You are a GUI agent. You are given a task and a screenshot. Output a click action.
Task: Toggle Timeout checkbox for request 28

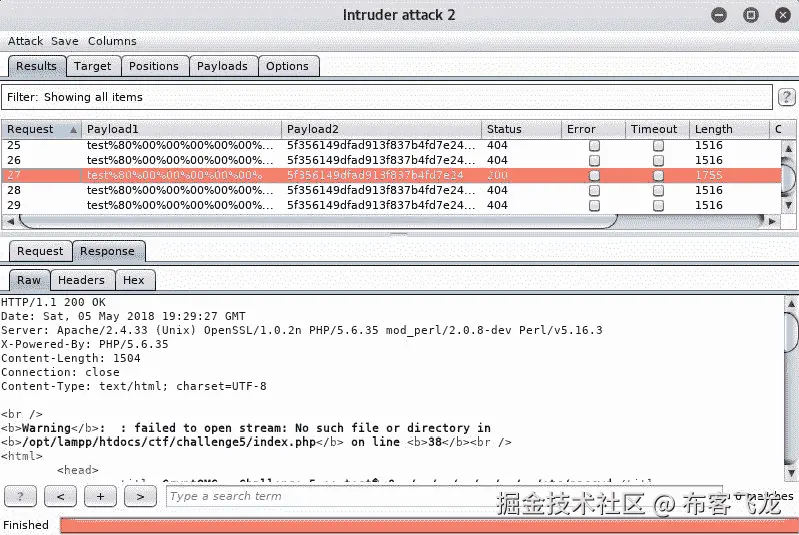[x=658, y=191]
